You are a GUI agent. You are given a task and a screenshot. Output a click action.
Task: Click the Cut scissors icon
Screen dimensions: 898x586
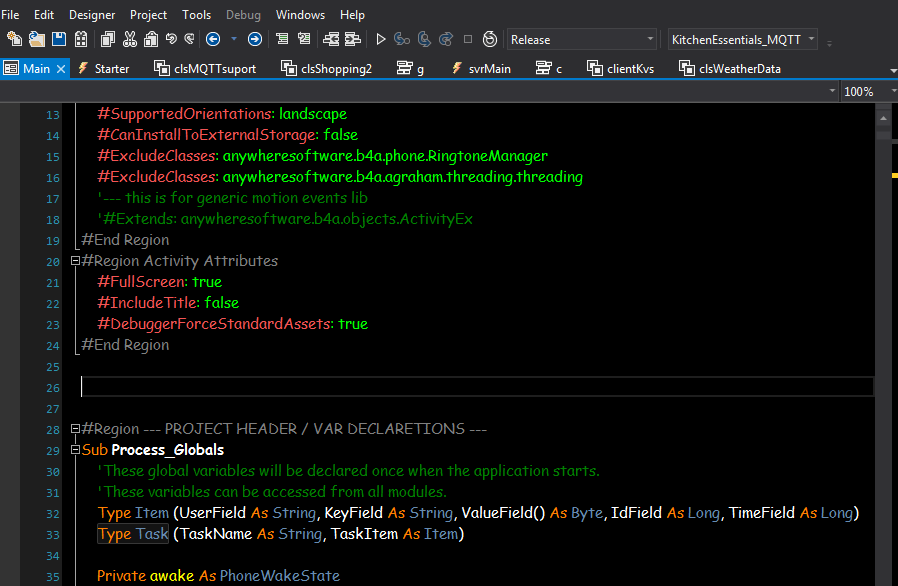tap(130, 39)
